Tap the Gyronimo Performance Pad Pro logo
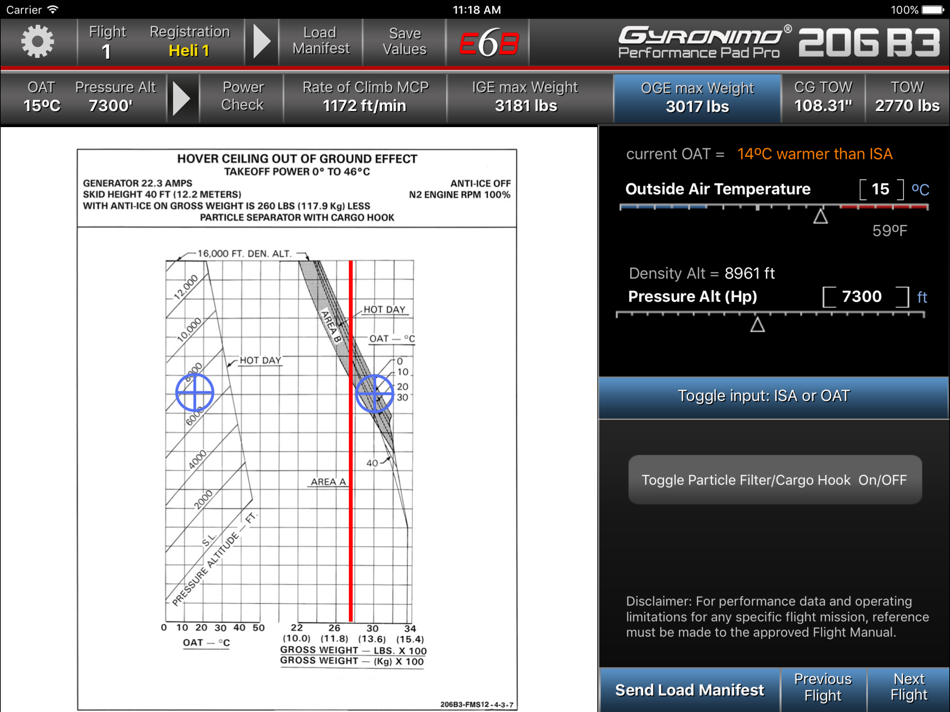 703,42
